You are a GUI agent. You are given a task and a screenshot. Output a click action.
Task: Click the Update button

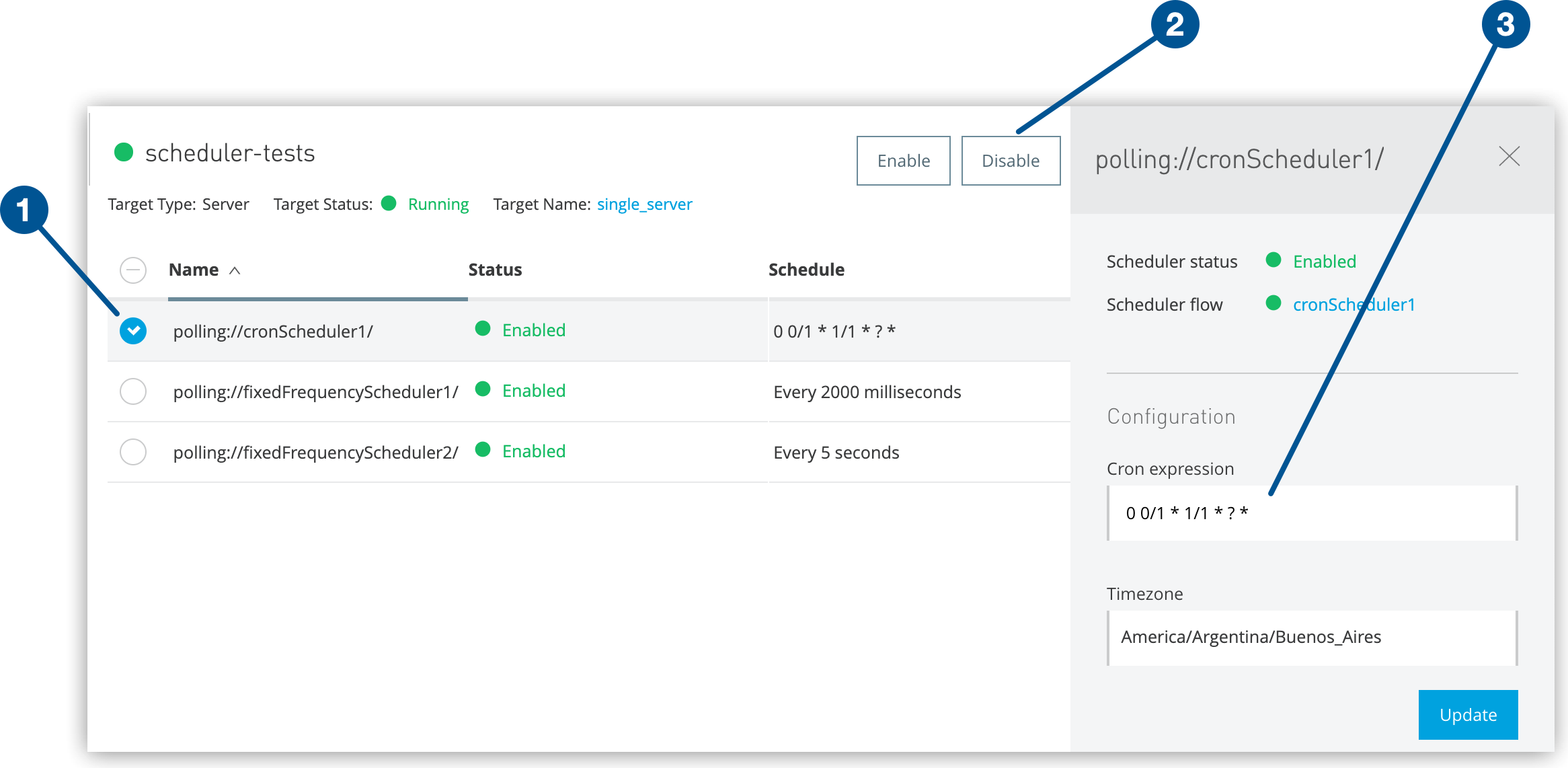click(1468, 715)
